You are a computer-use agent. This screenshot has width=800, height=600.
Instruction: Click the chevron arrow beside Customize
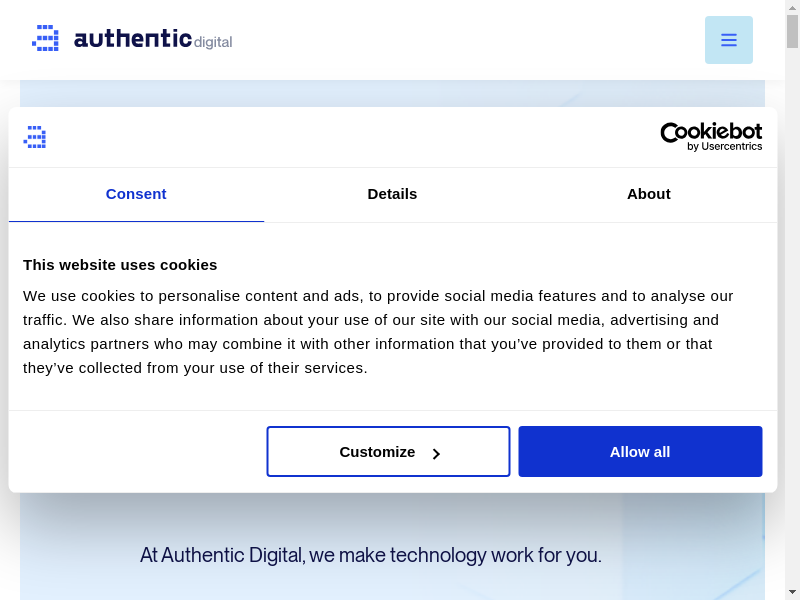(x=436, y=453)
